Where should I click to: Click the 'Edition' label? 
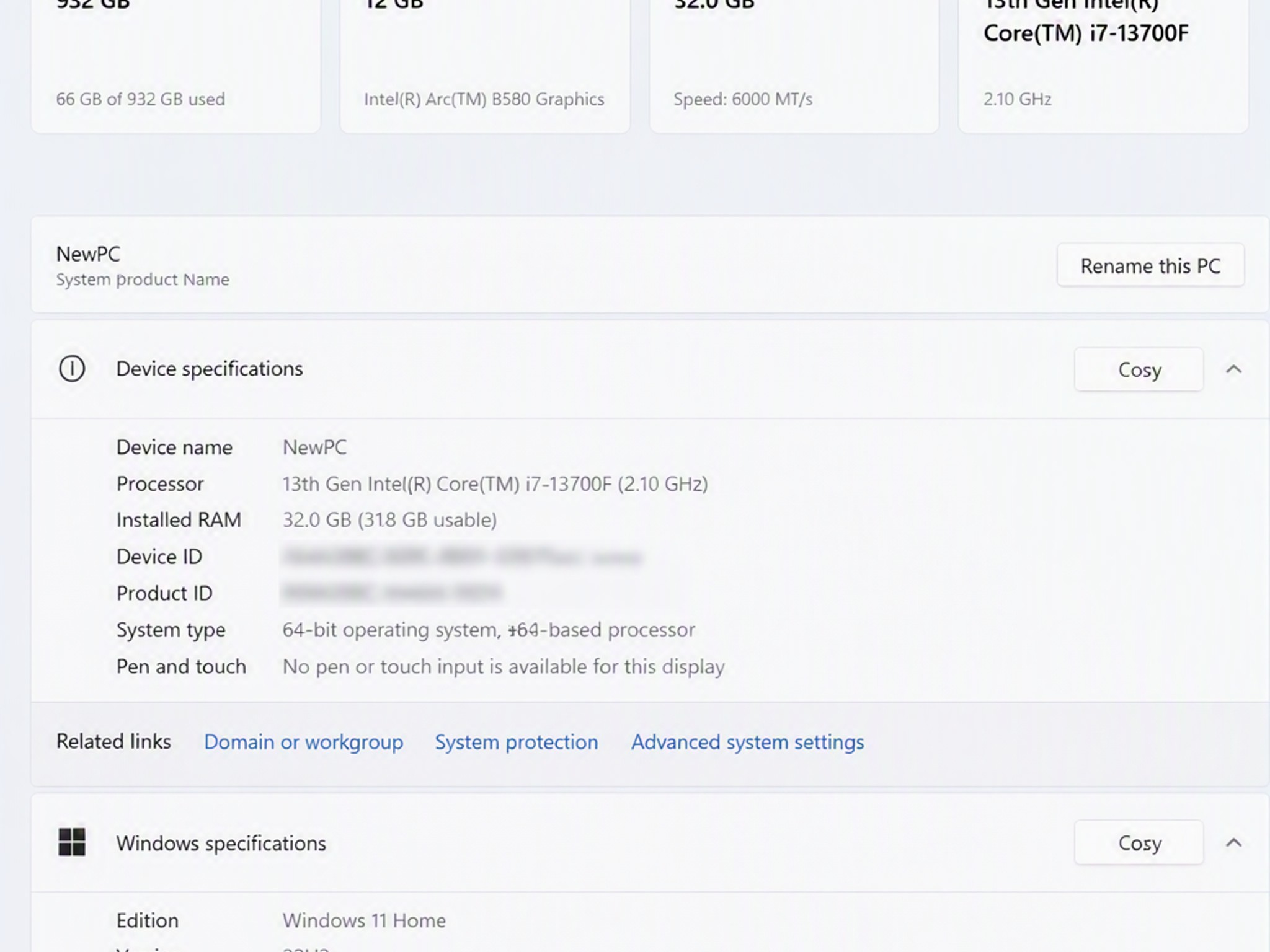148,920
